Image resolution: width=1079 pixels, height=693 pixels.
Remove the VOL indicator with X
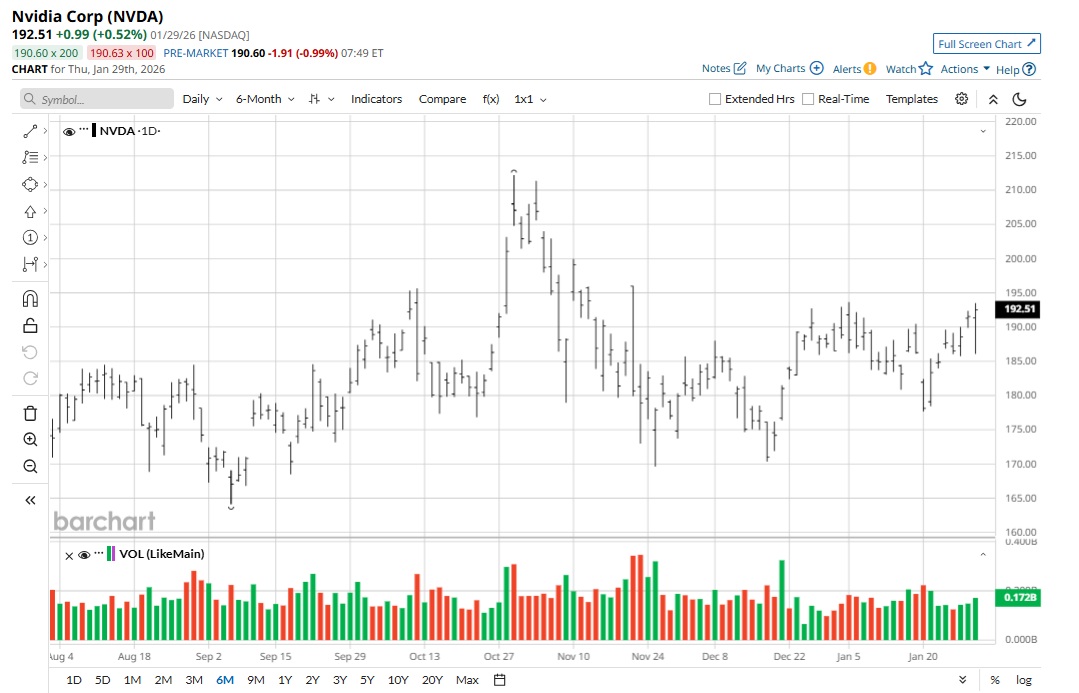69,555
